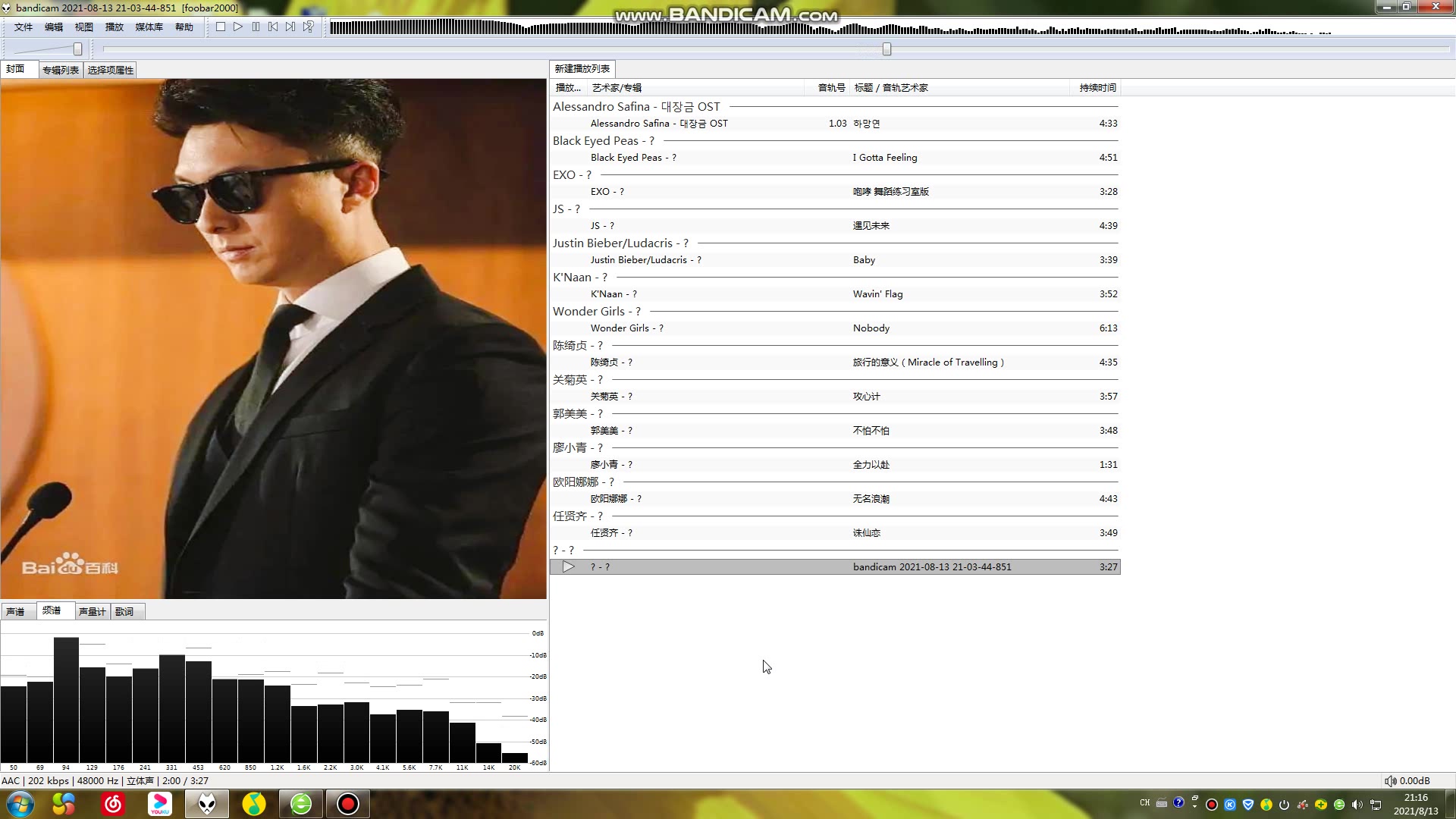Click the foobar2000 alien taskbar icon
The width and height of the screenshot is (1456, 819).
207,804
